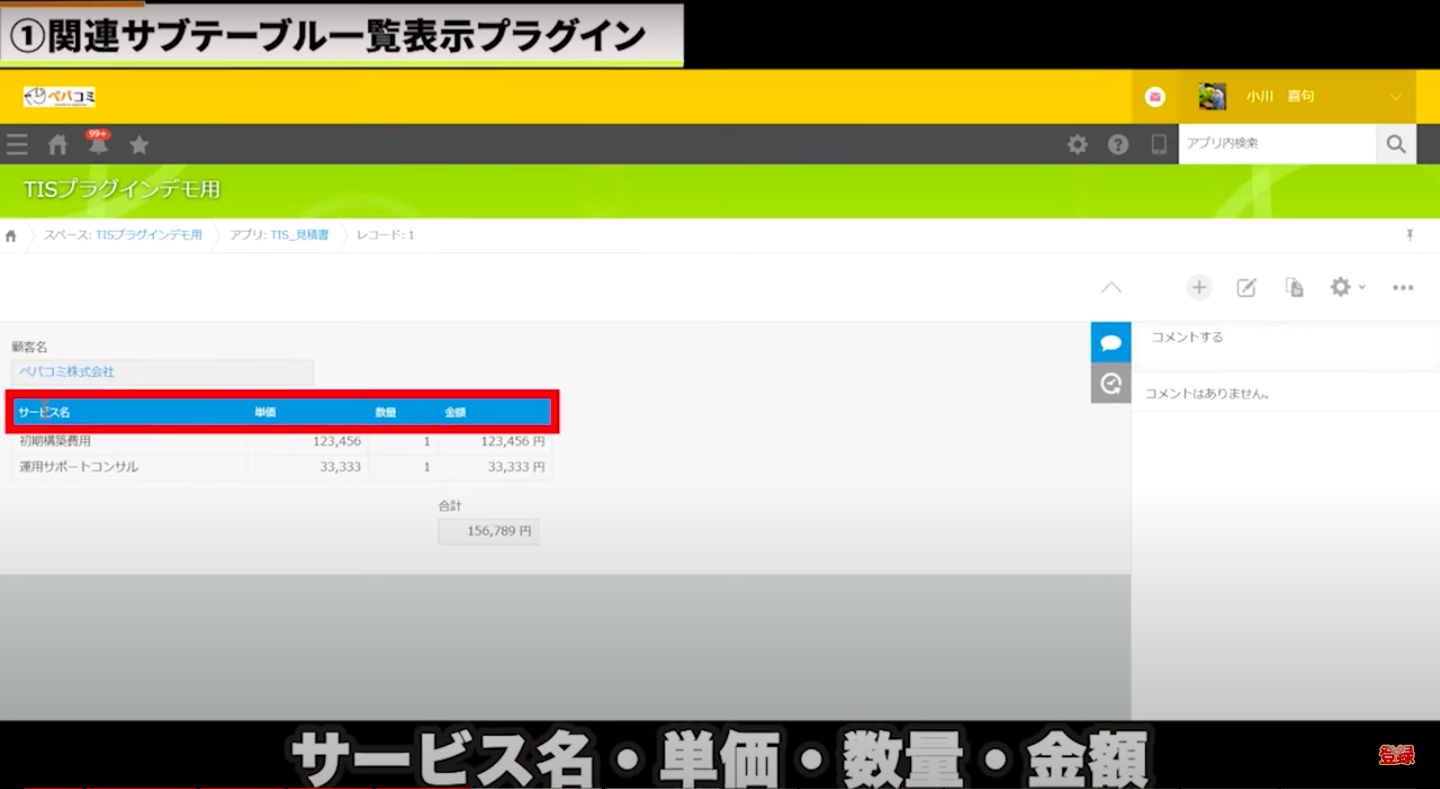Screen dimensions: 1440x789
Task: Open the ペパコミ株式会社 customer link
Action: (67, 372)
